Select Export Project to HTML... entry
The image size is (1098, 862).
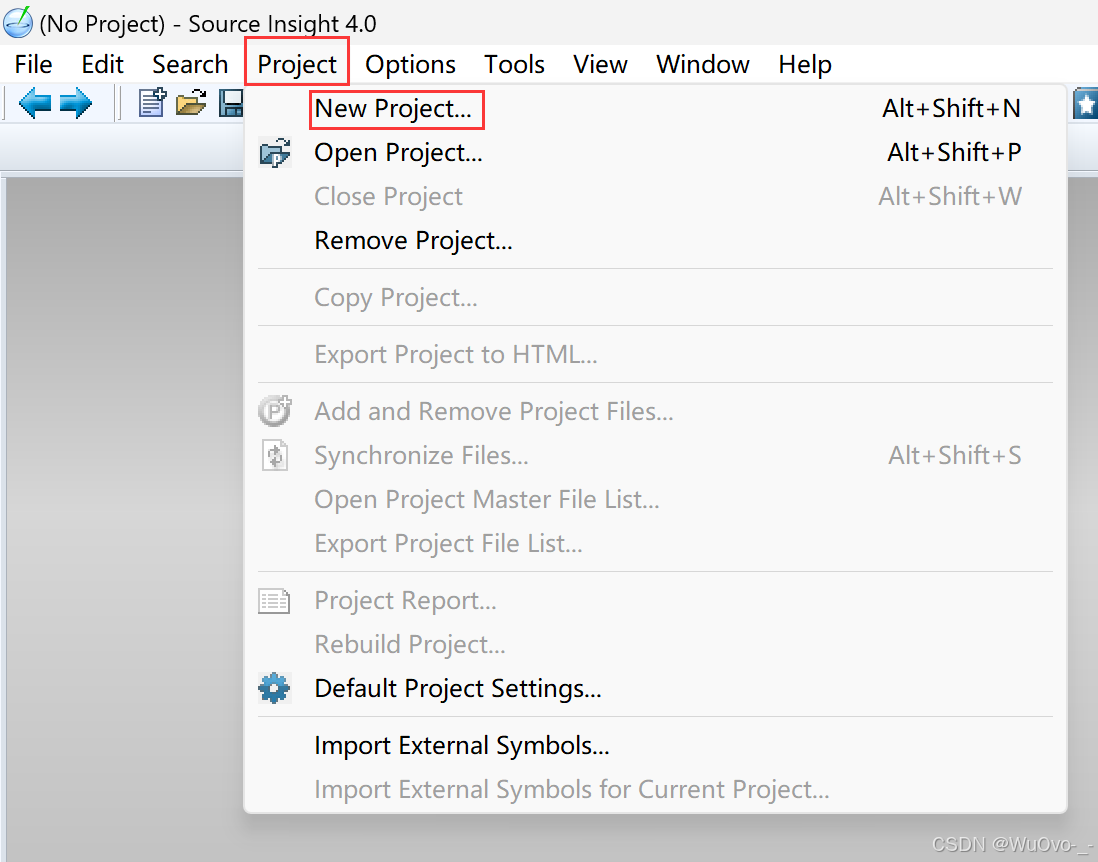(655, 354)
